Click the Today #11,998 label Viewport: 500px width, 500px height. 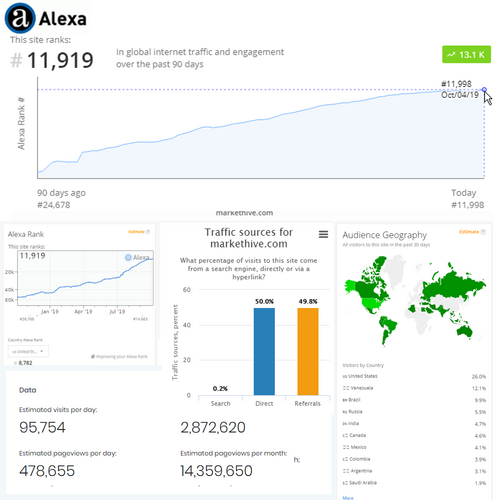pos(467,199)
